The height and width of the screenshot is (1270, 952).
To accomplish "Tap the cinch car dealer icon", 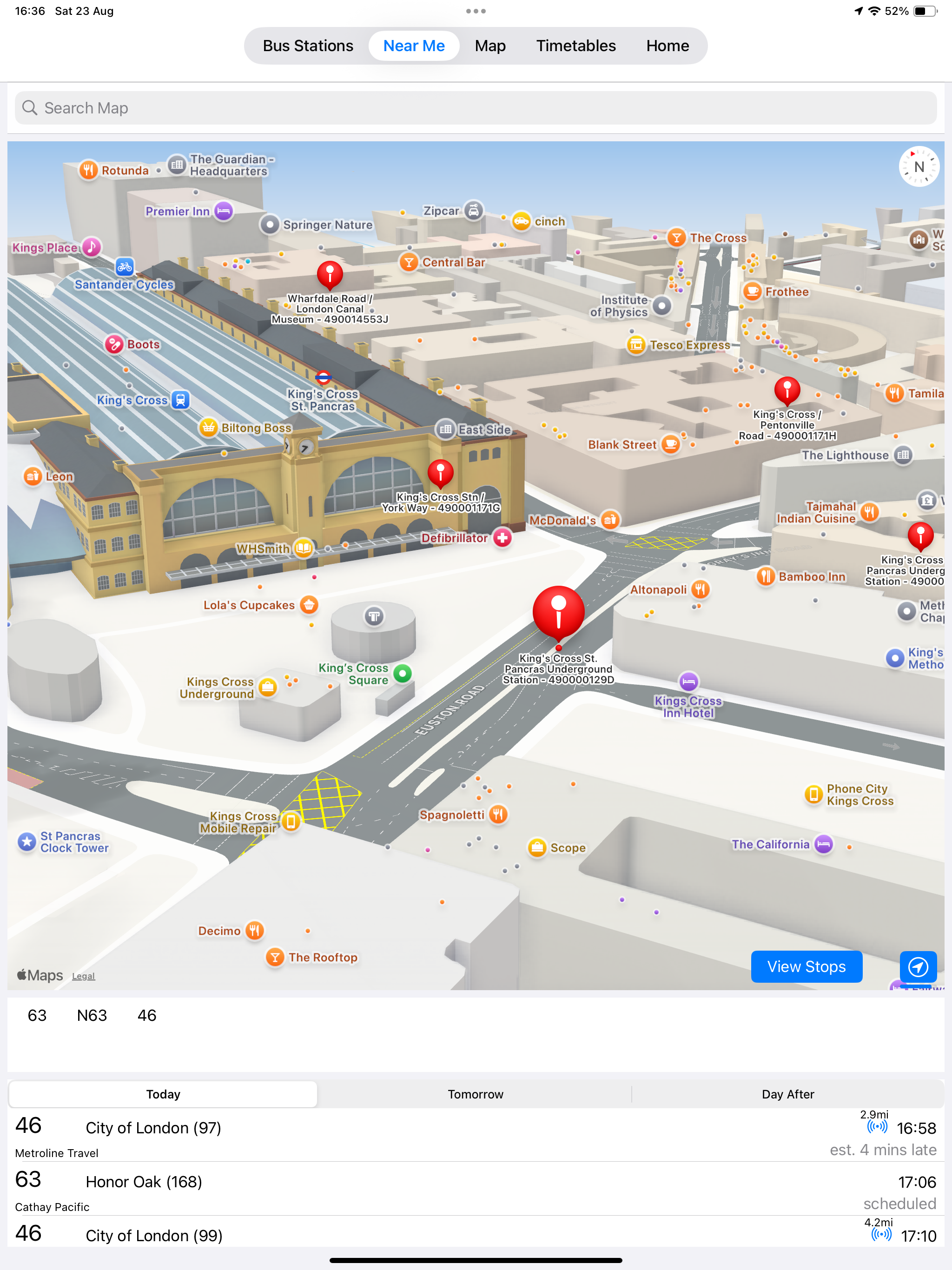I will (522, 221).
